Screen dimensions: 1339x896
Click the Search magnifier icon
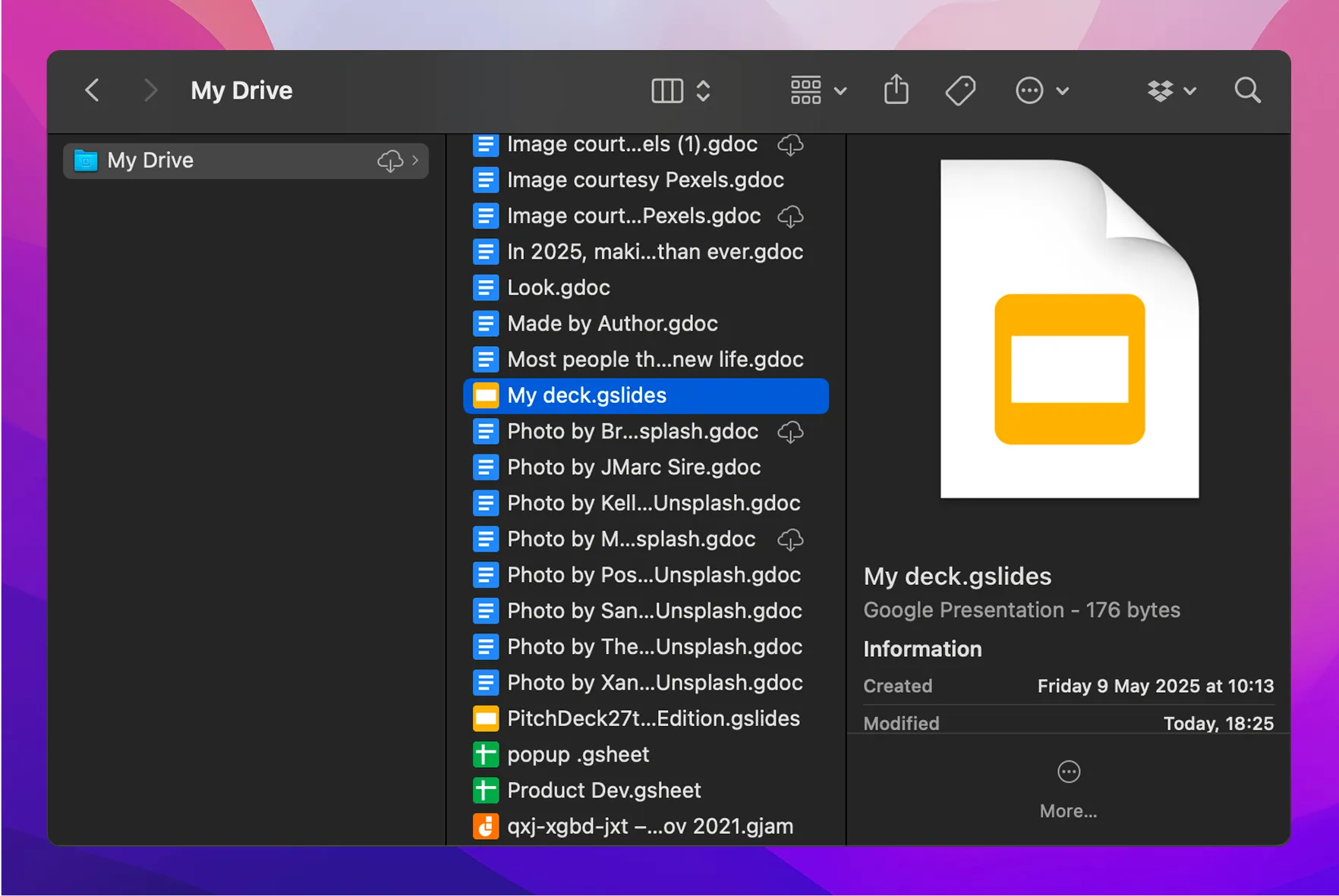pos(1247,90)
